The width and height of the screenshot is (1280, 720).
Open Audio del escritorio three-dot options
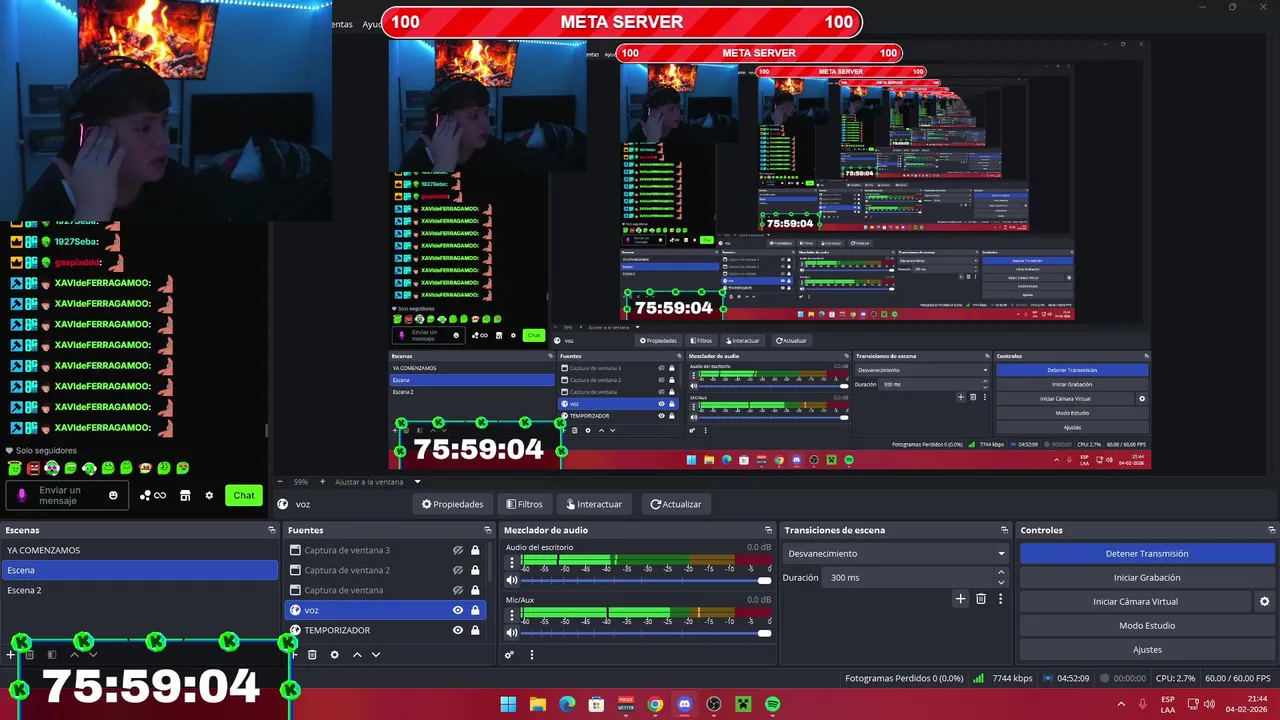pos(512,563)
